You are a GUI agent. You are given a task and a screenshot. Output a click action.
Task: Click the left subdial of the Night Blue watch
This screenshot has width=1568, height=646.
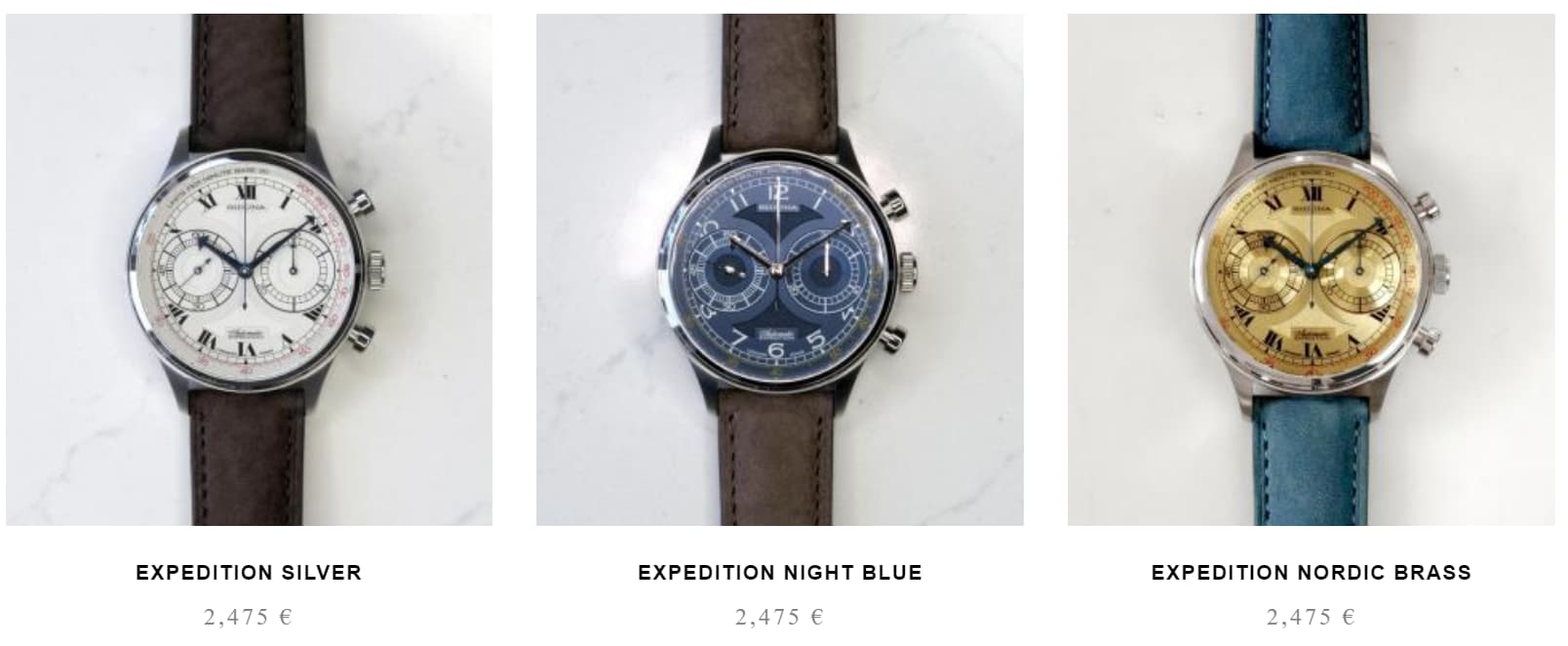tap(728, 268)
